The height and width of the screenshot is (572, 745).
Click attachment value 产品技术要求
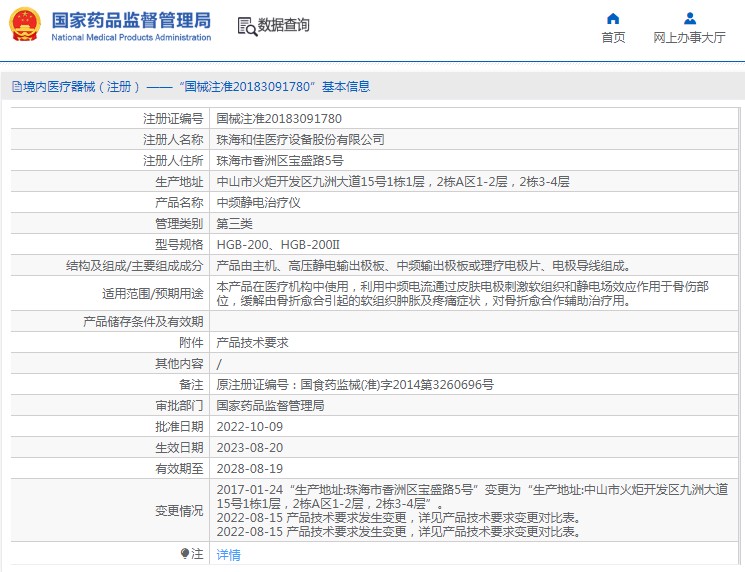coord(252,343)
